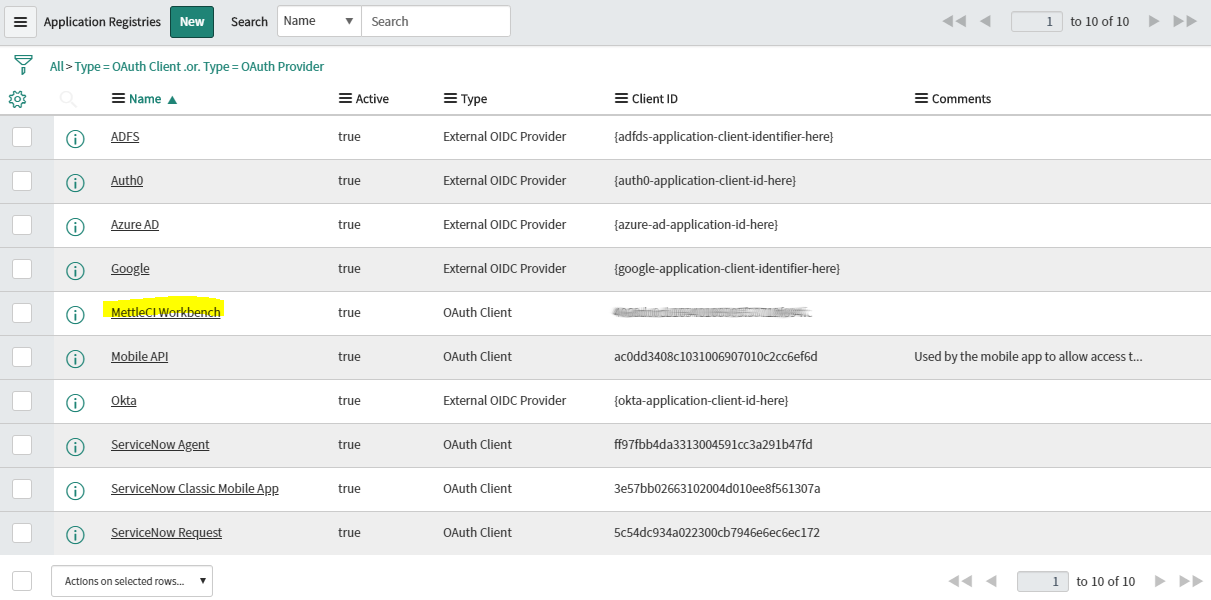Preview the ADFS record info icon

tap(75, 138)
